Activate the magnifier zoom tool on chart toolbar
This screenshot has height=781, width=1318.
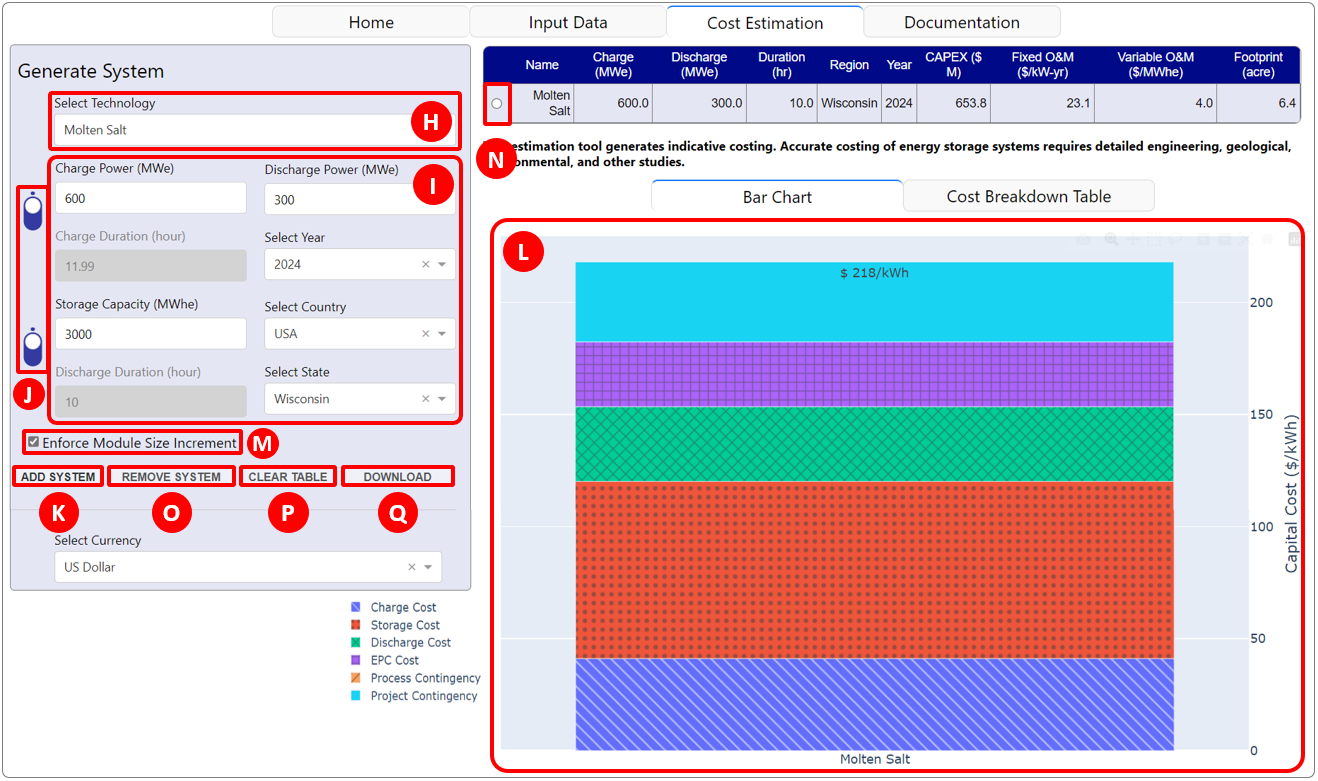pyautogui.click(x=1111, y=240)
